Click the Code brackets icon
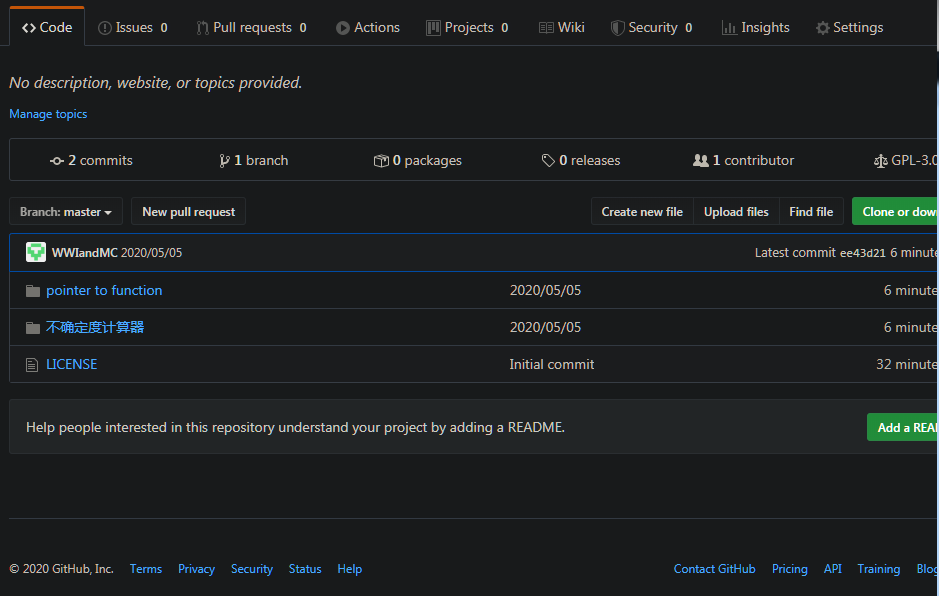Screen dimensions: 939x596 pos(29,28)
